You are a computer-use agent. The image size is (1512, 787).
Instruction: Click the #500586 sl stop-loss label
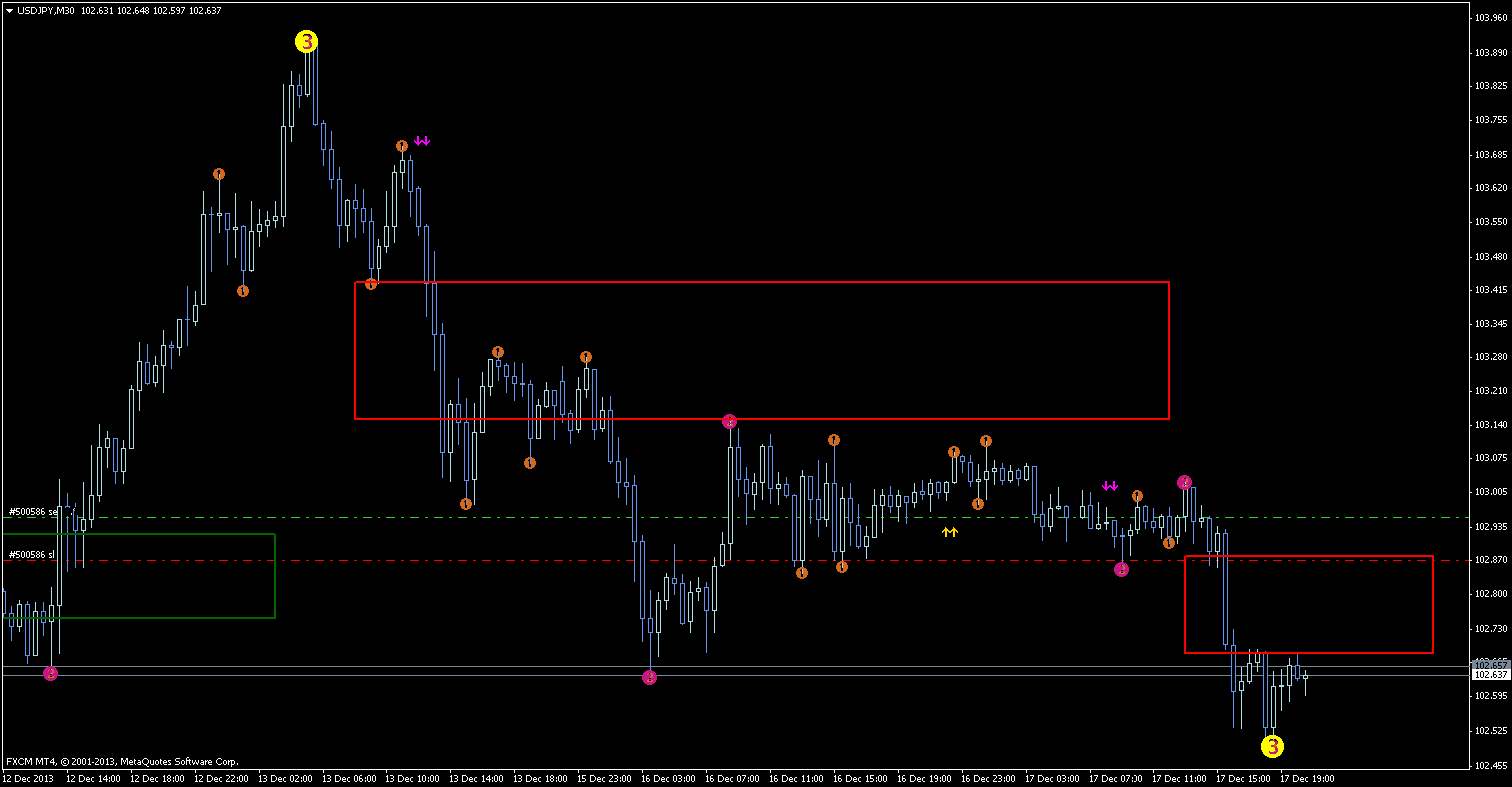(x=31, y=554)
